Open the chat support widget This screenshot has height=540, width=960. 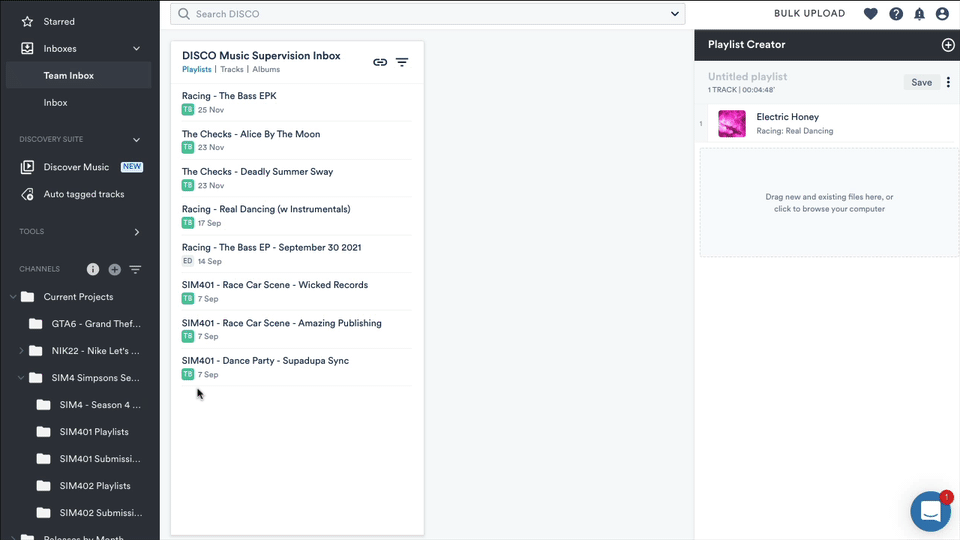point(930,511)
